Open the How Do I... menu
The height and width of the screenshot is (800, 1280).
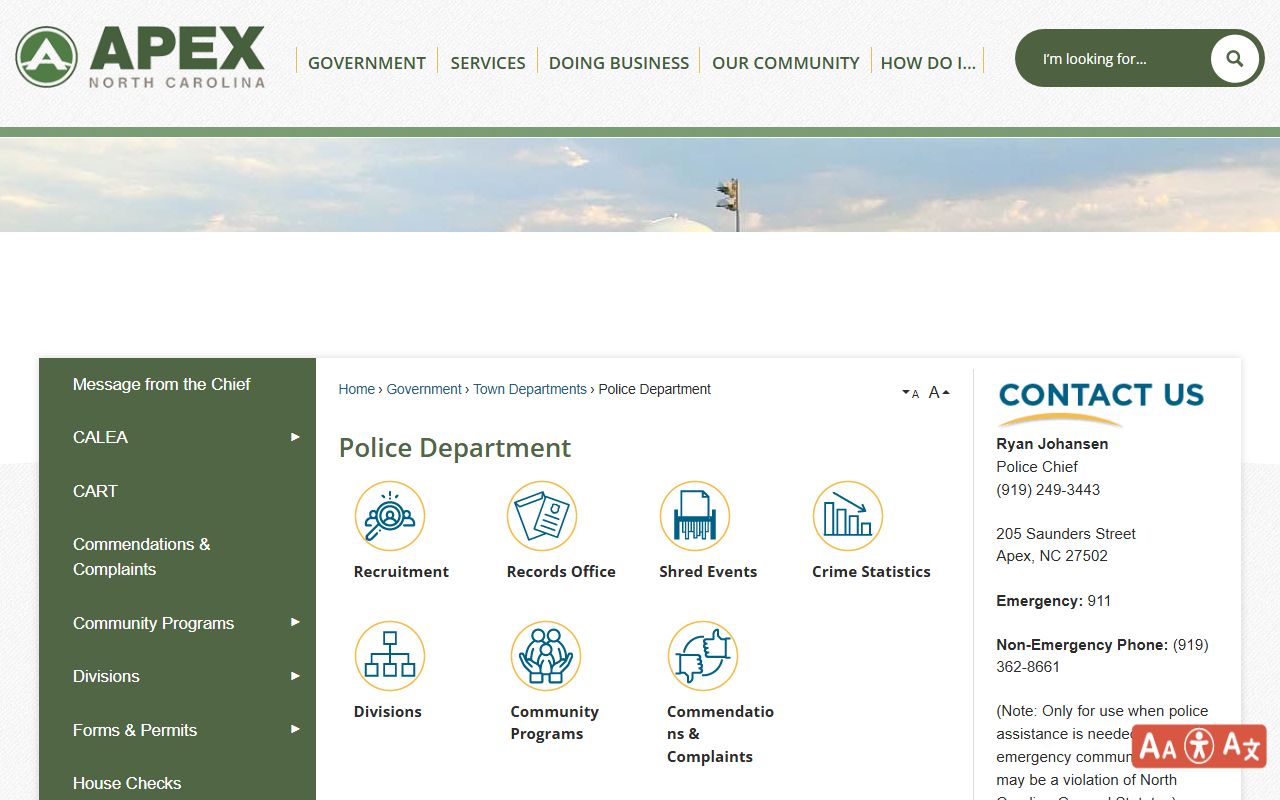928,62
